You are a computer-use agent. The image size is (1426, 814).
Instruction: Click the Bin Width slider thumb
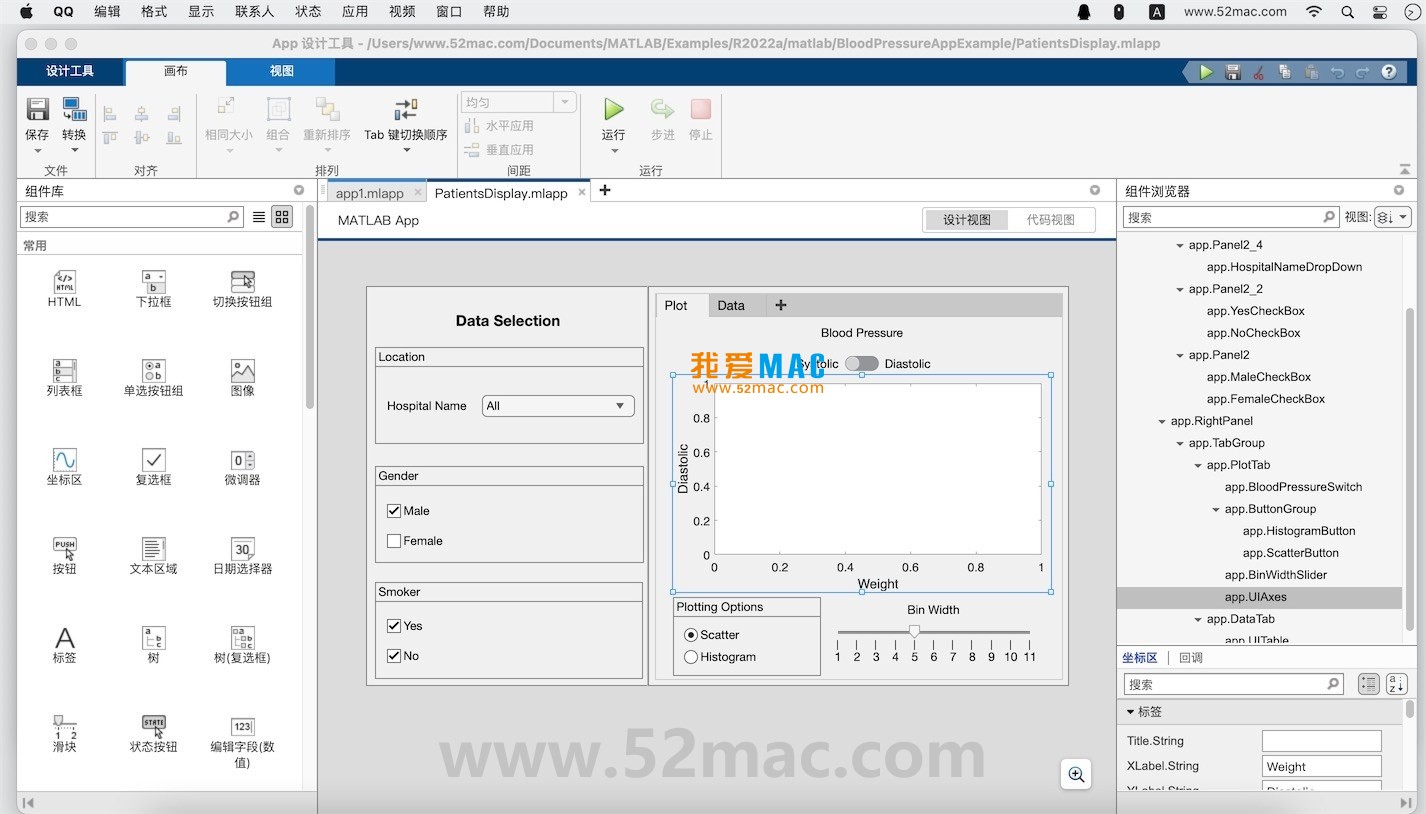pyautogui.click(x=914, y=631)
